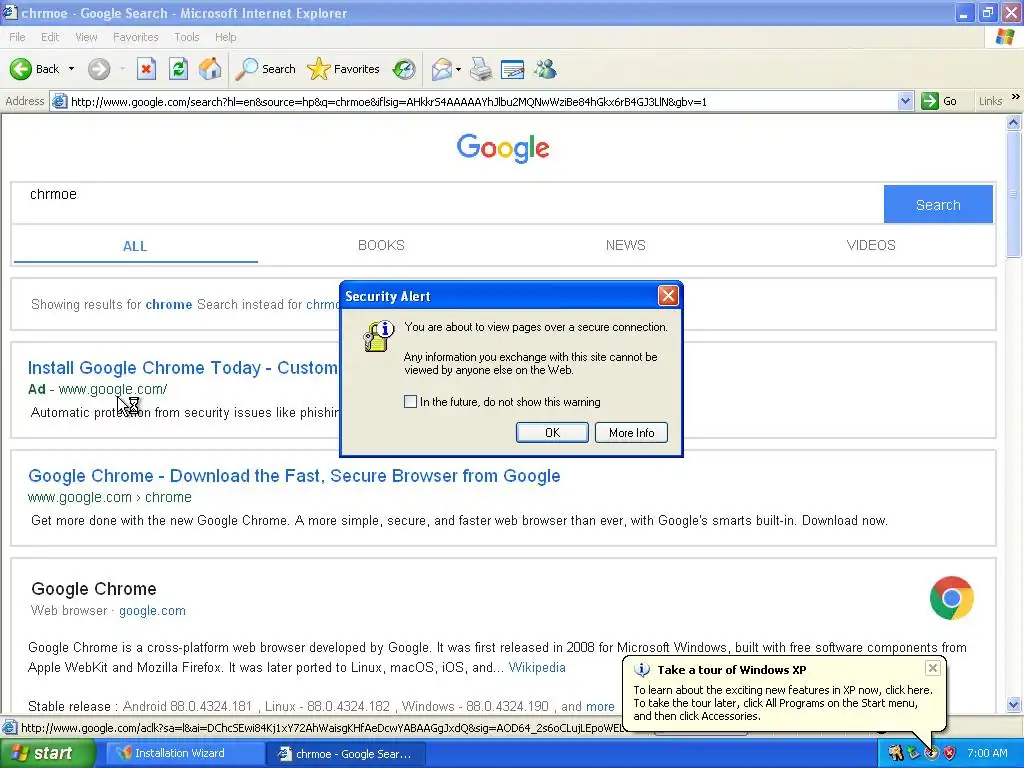Viewport: 1024px width, 768px height.
Task: Select the chrmoe - Google Search taskbar item
Action: [x=346, y=754]
